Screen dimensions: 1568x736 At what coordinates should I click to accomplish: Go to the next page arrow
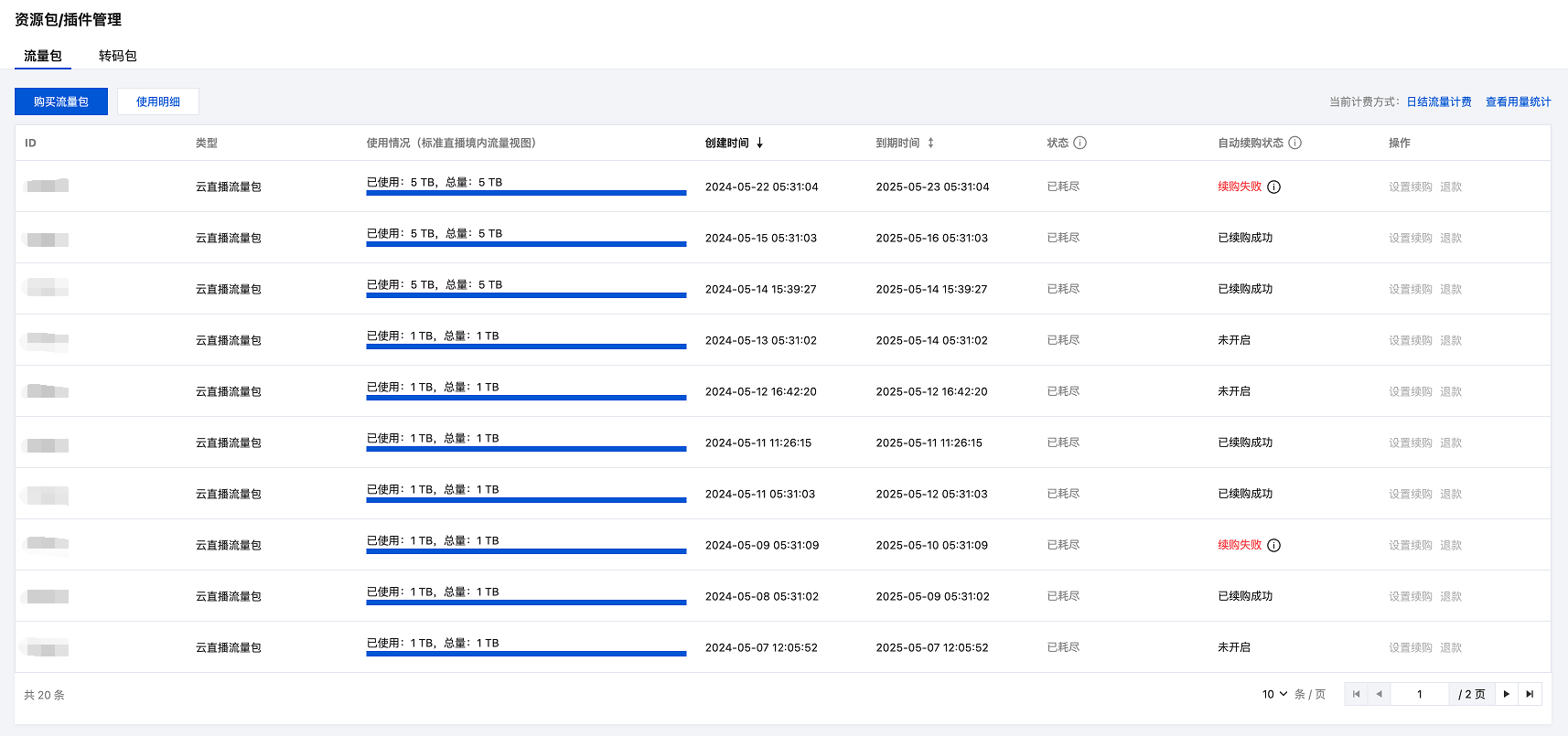1506,694
